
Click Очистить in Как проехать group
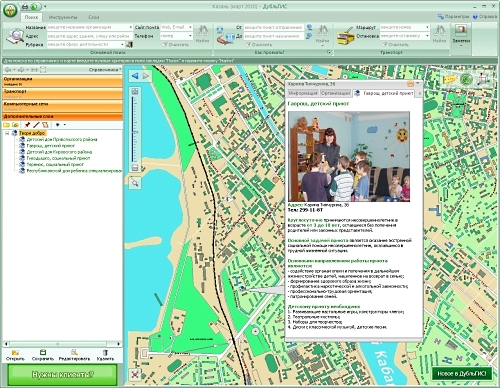259,45
